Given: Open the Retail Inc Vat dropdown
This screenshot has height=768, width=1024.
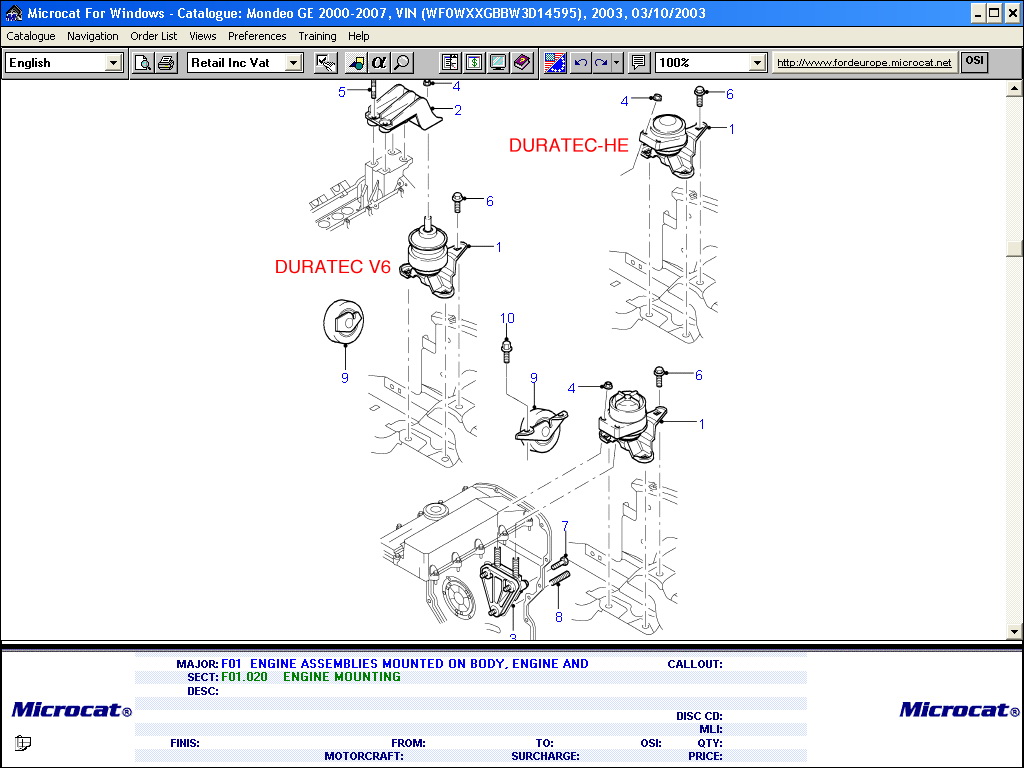Looking at the screenshot, I should 293,63.
